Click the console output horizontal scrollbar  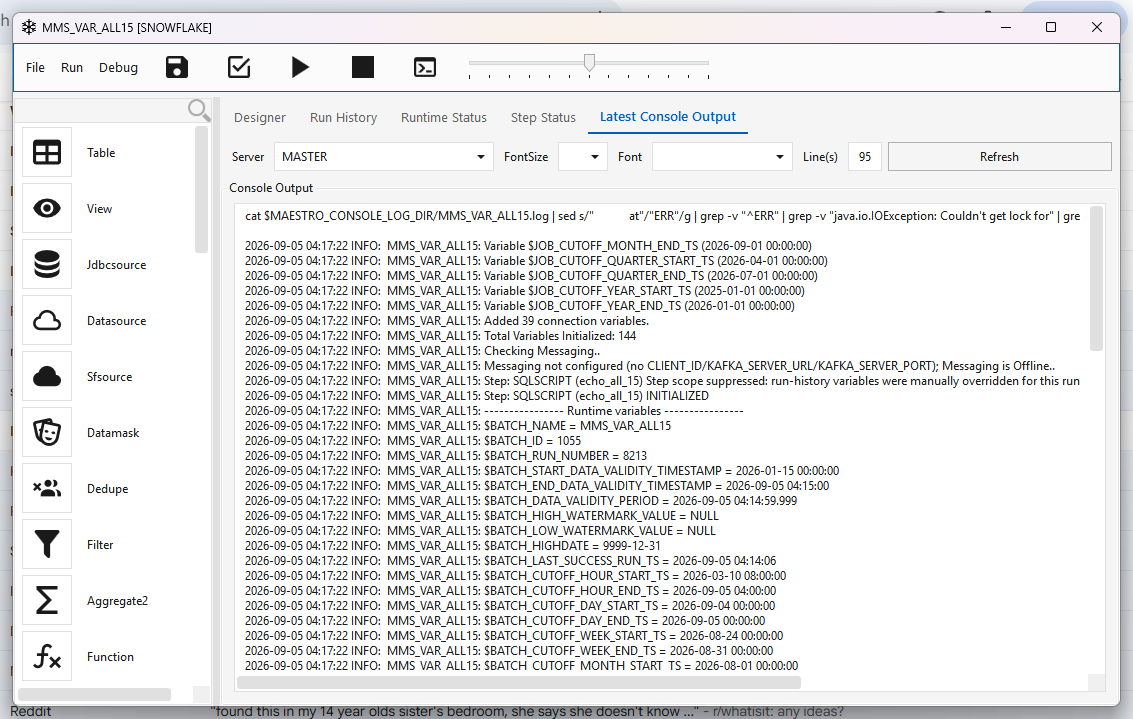pyautogui.click(x=519, y=682)
